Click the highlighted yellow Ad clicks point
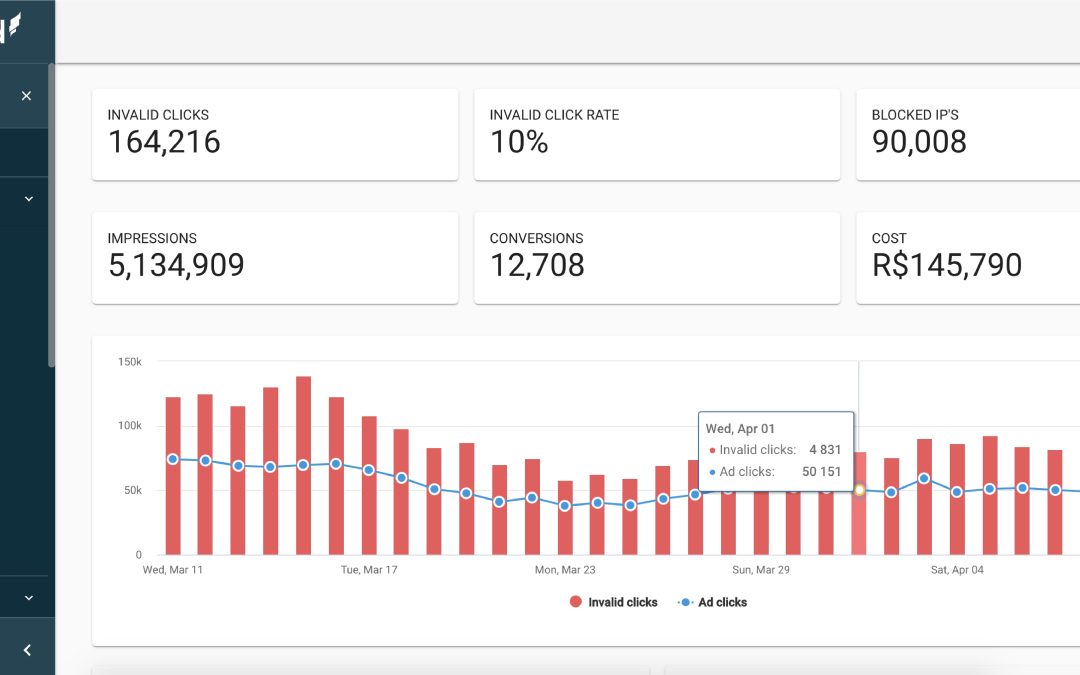The width and height of the screenshot is (1080, 675). click(x=859, y=490)
